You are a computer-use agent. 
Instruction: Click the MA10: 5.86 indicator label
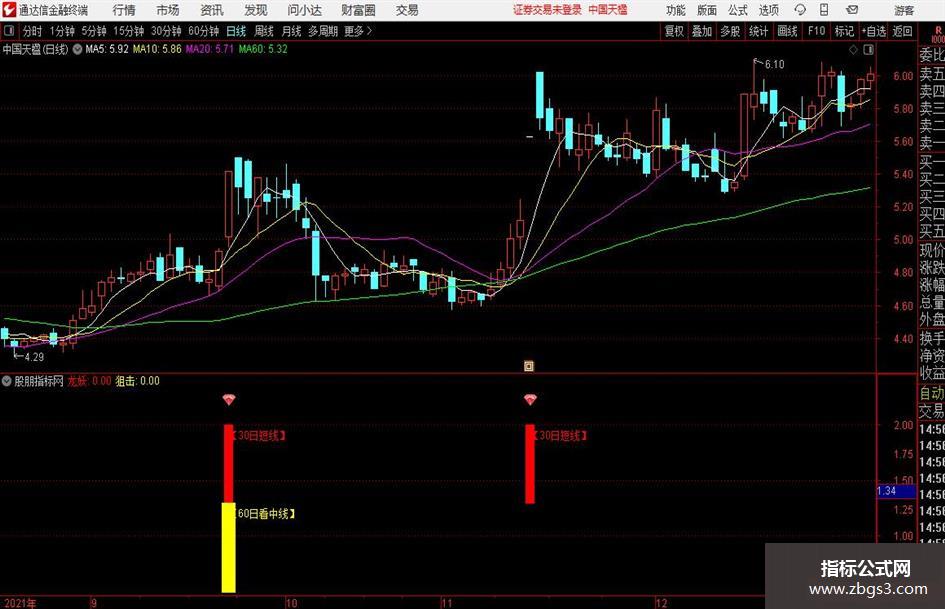[x=157, y=49]
